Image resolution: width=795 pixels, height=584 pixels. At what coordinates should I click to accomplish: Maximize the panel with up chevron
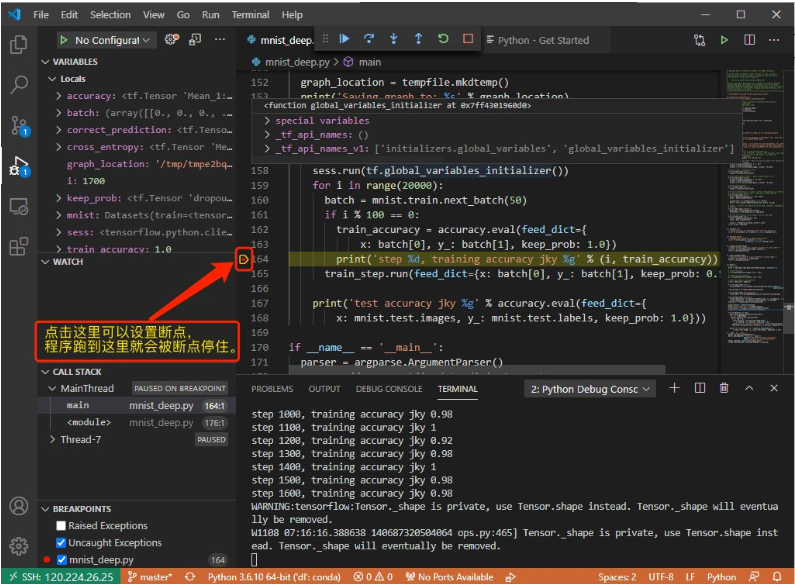(749, 388)
